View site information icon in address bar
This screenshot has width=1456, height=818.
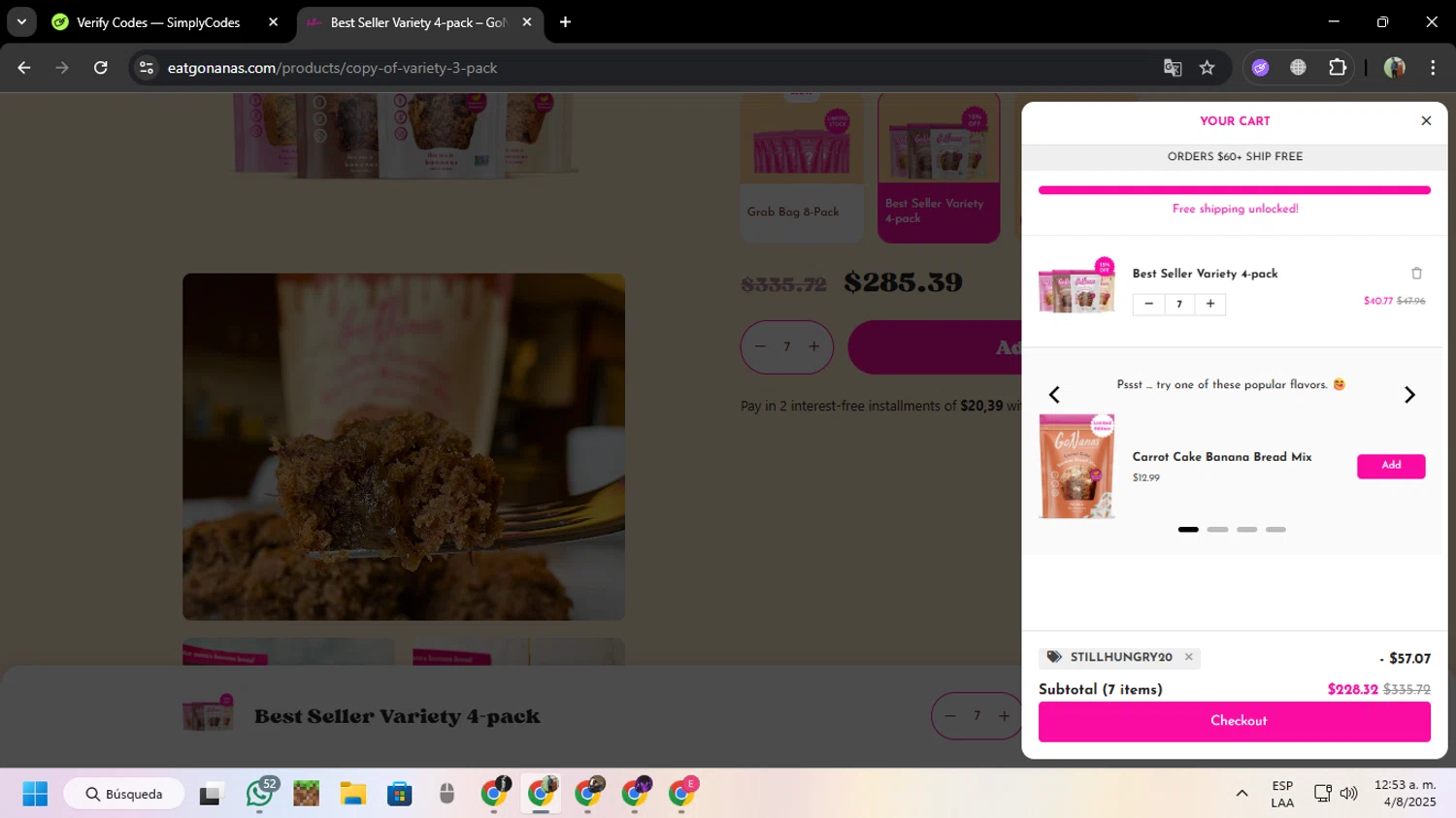pos(147,68)
